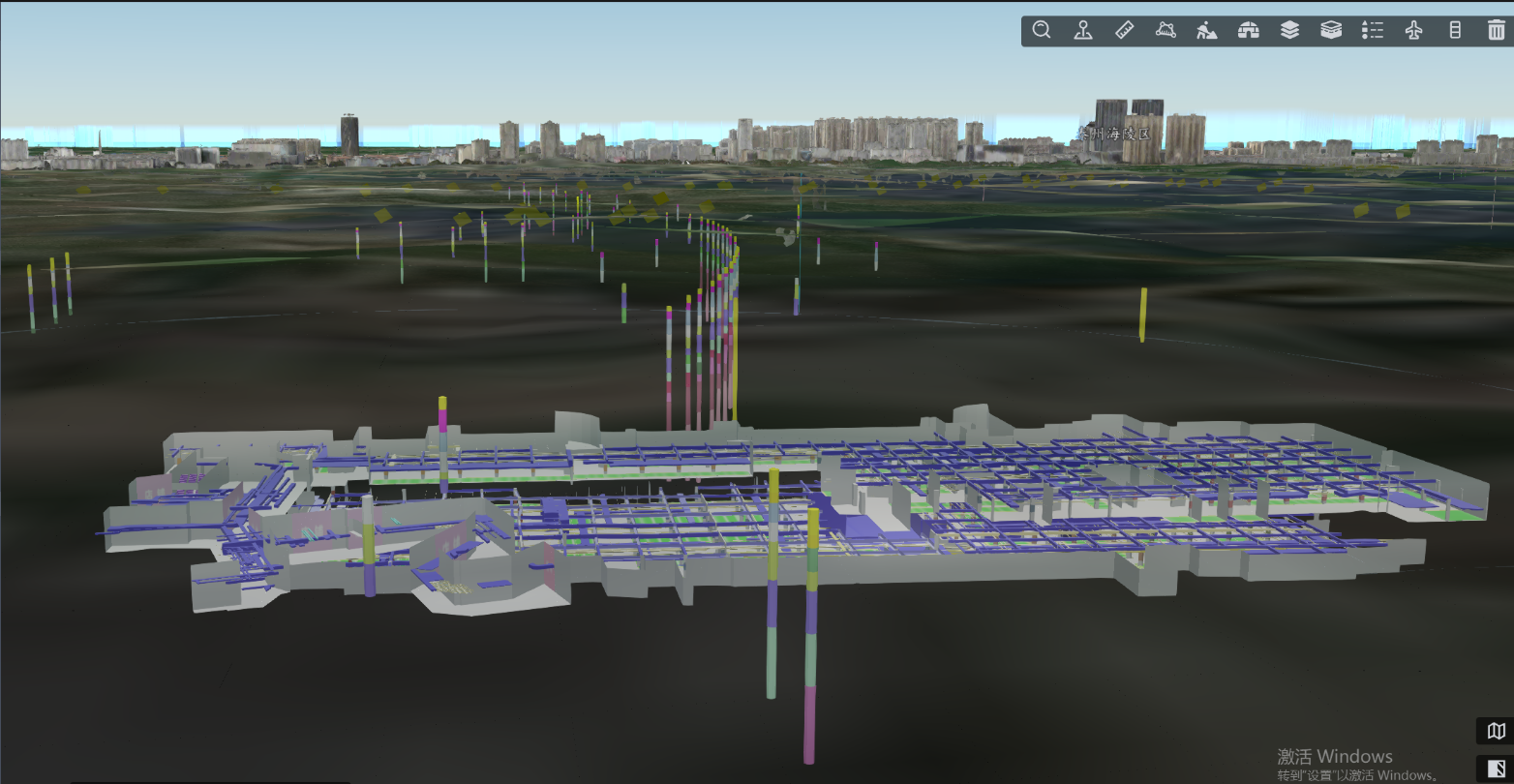The image size is (1514, 784).
Task: Show the legend list icon
Action: coord(1373,30)
